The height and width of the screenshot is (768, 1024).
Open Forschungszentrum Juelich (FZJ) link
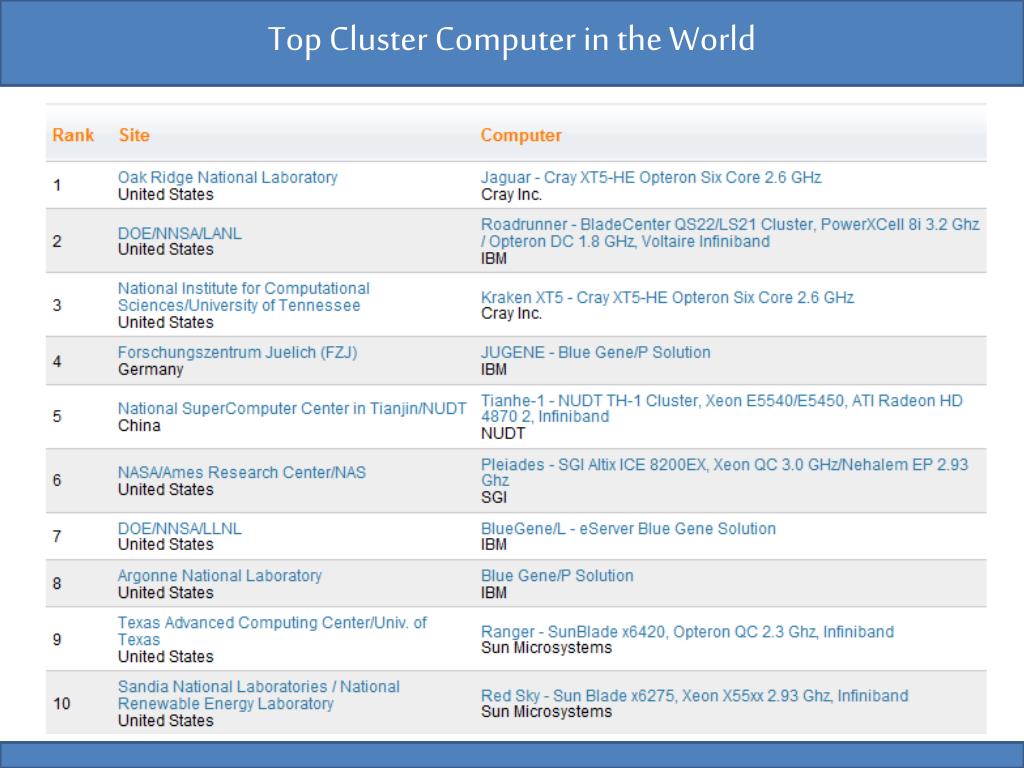click(x=237, y=353)
